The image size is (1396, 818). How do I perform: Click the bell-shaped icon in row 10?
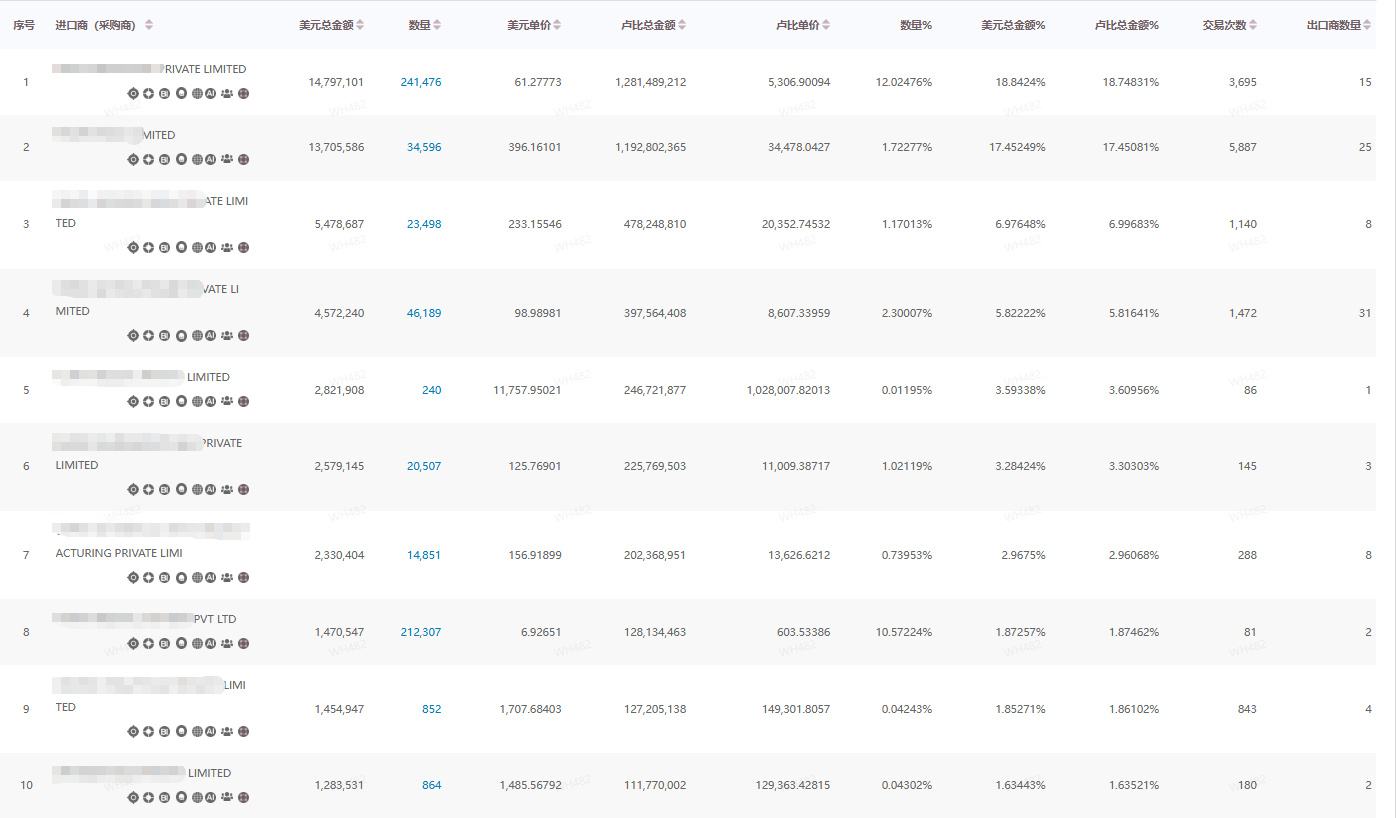coord(181,797)
